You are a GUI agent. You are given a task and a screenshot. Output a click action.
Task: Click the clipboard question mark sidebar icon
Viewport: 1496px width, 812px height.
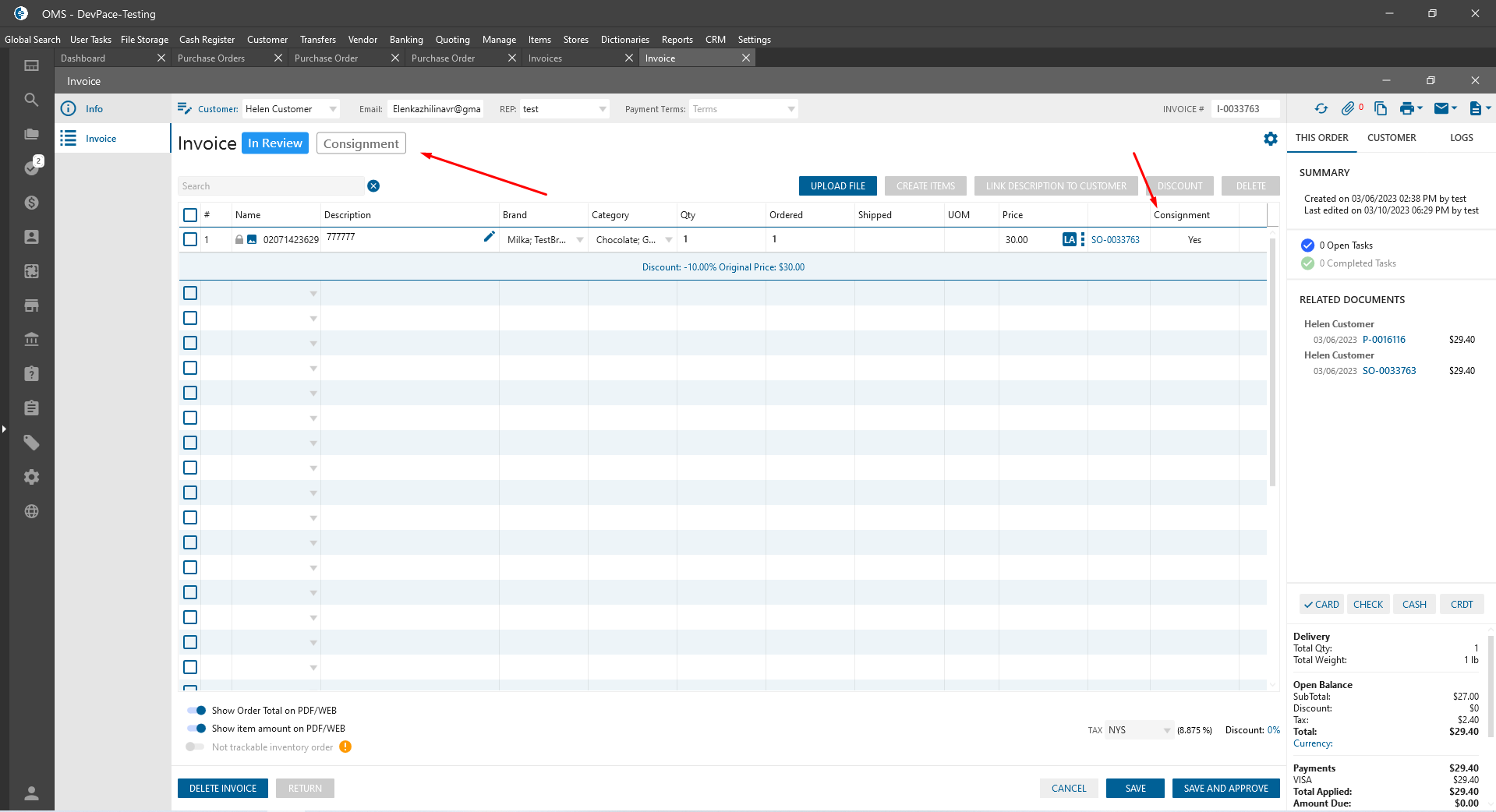point(31,374)
